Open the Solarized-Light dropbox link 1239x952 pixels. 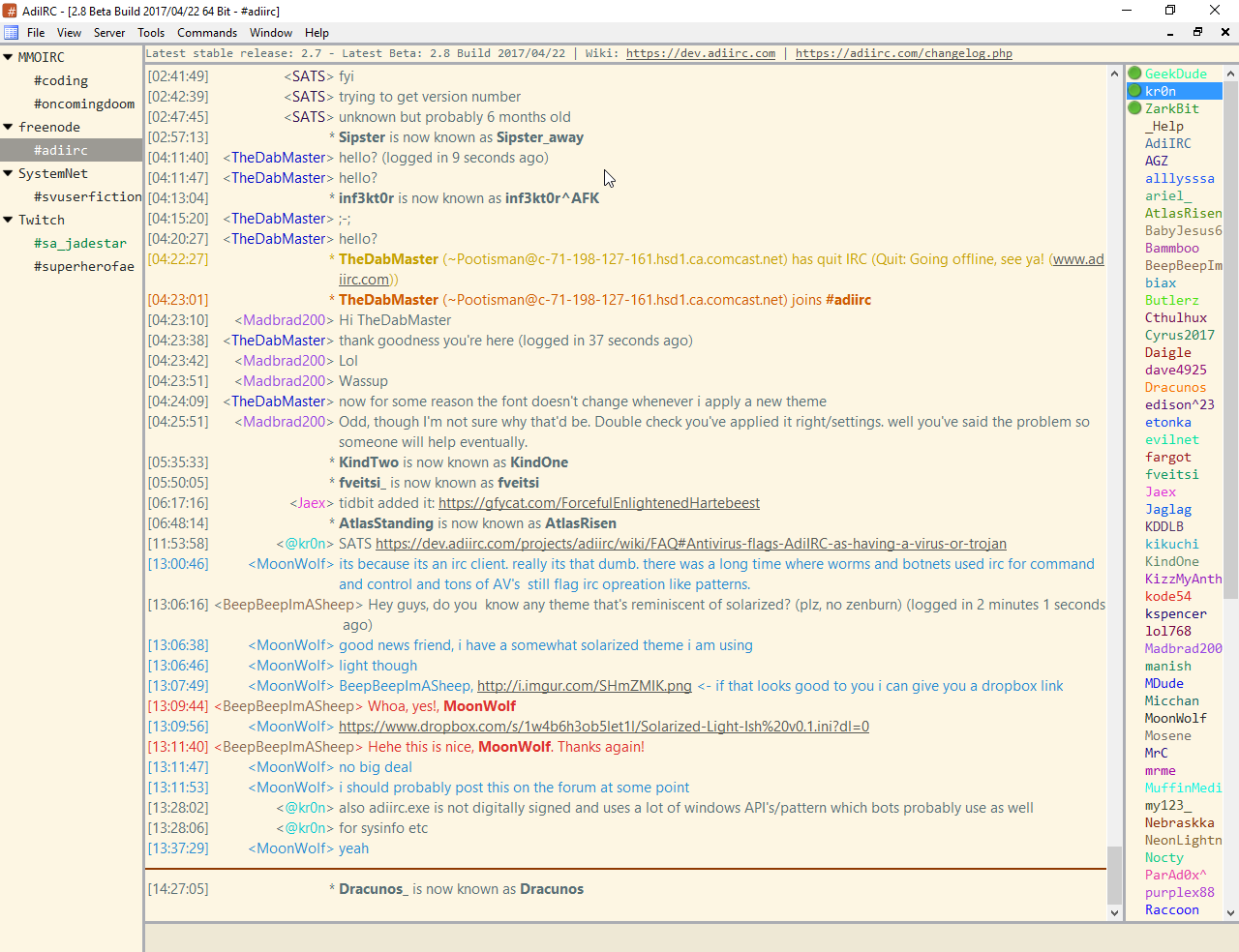coord(603,727)
